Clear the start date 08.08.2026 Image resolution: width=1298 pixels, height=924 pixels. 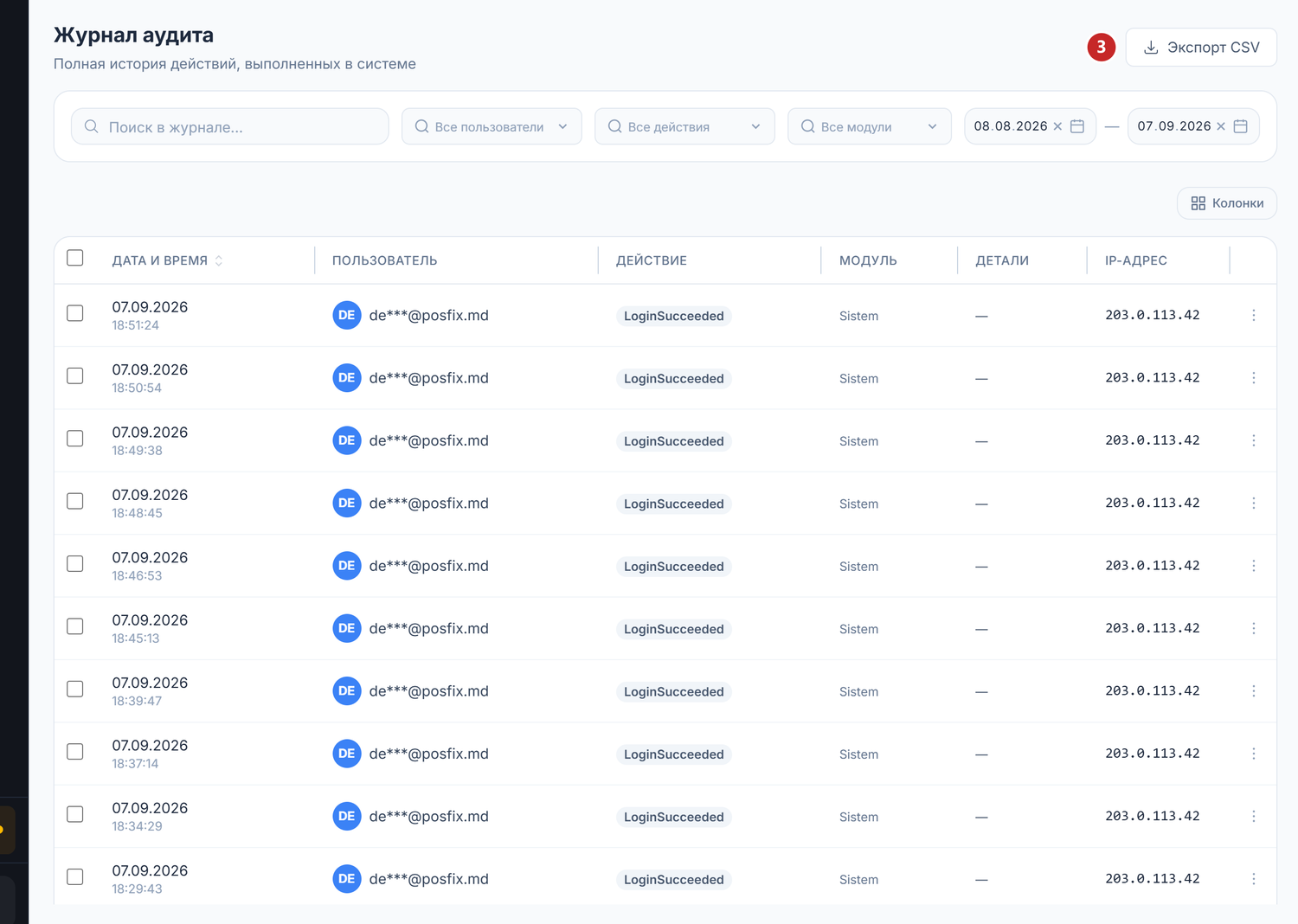point(1057,126)
